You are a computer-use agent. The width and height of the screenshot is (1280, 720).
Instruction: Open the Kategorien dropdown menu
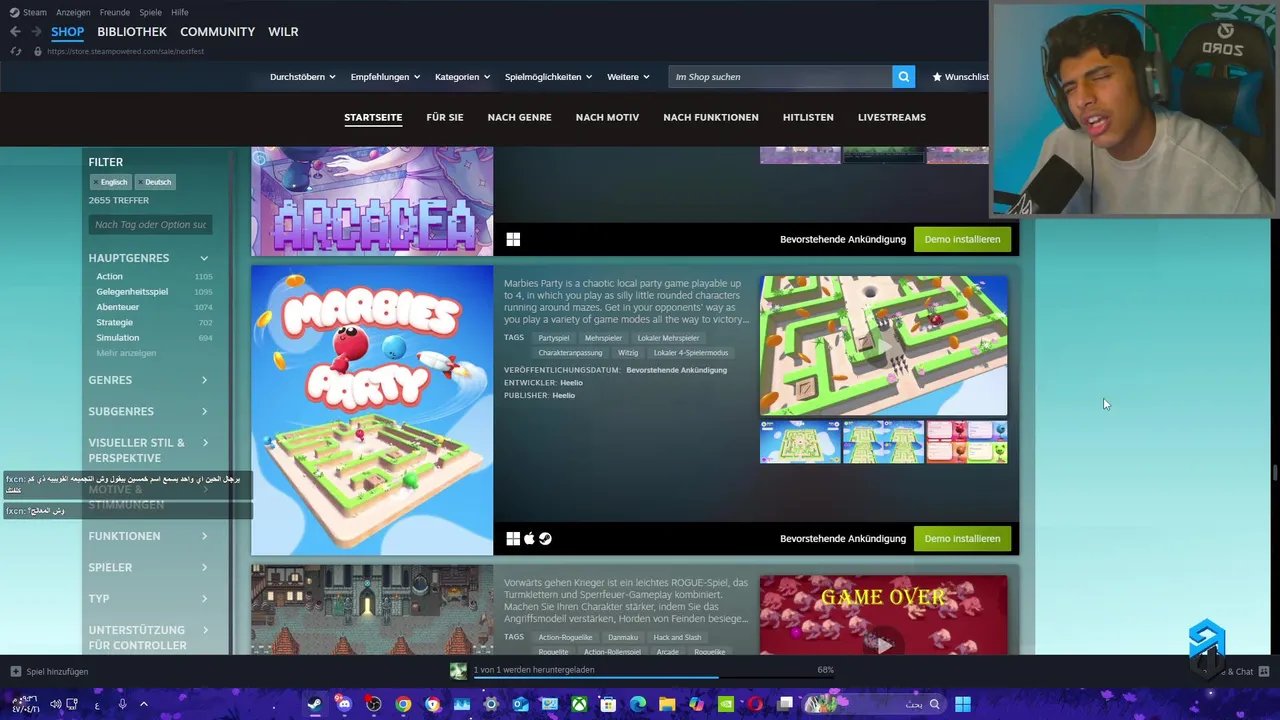(463, 77)
